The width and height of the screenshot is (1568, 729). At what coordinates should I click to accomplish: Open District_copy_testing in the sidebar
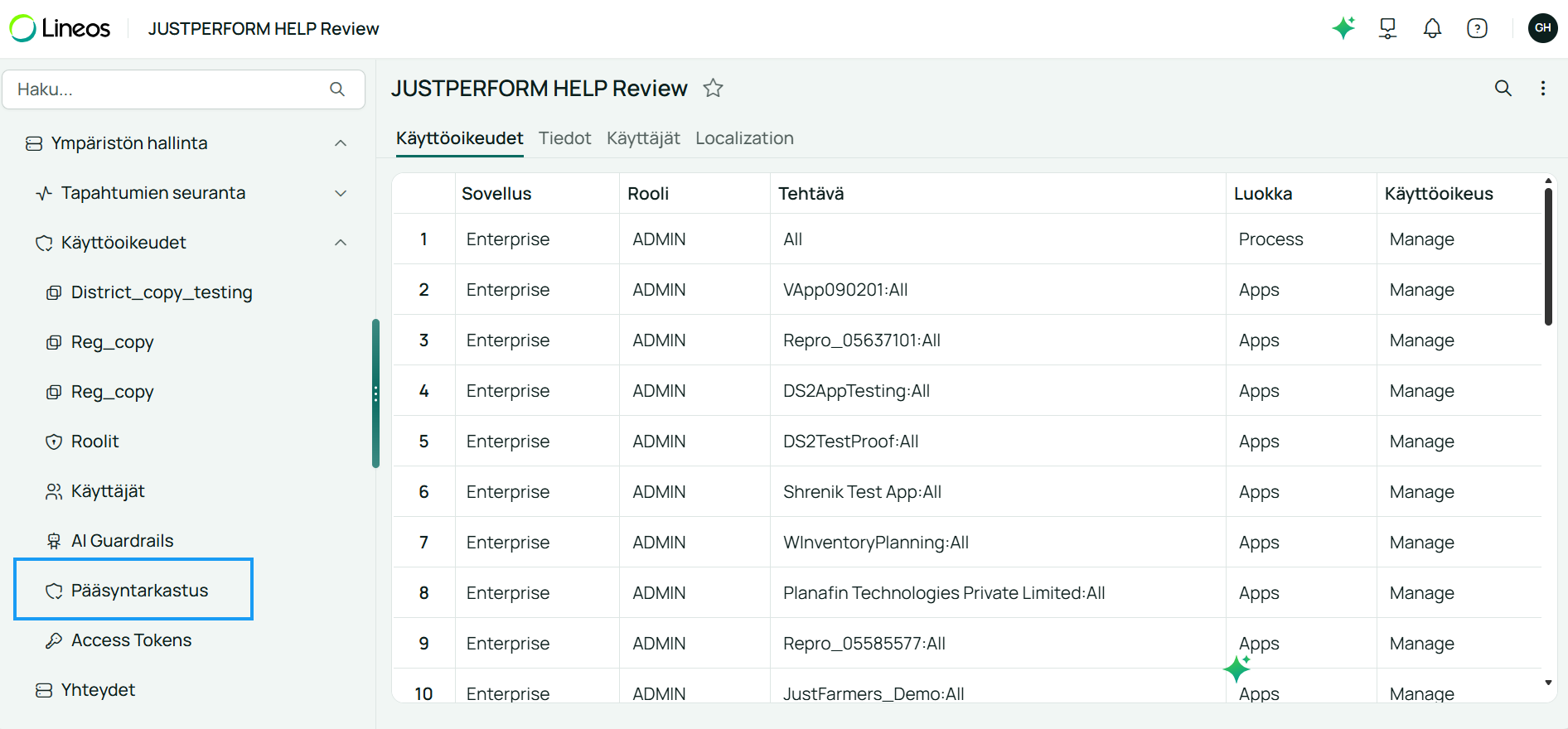pos(162,292)
